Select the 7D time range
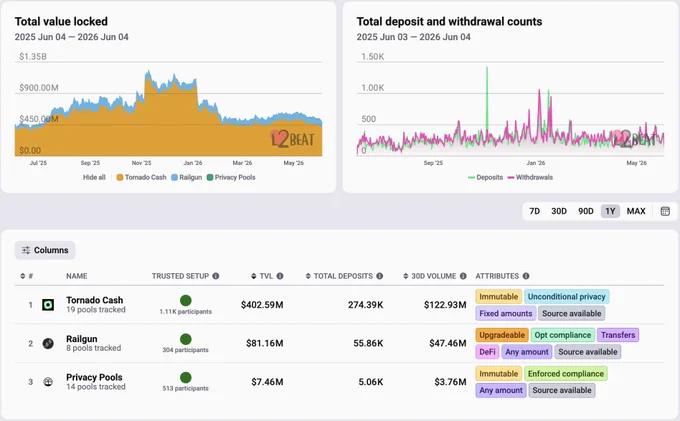The image size is (680, 421). click(x=534, y=211)
